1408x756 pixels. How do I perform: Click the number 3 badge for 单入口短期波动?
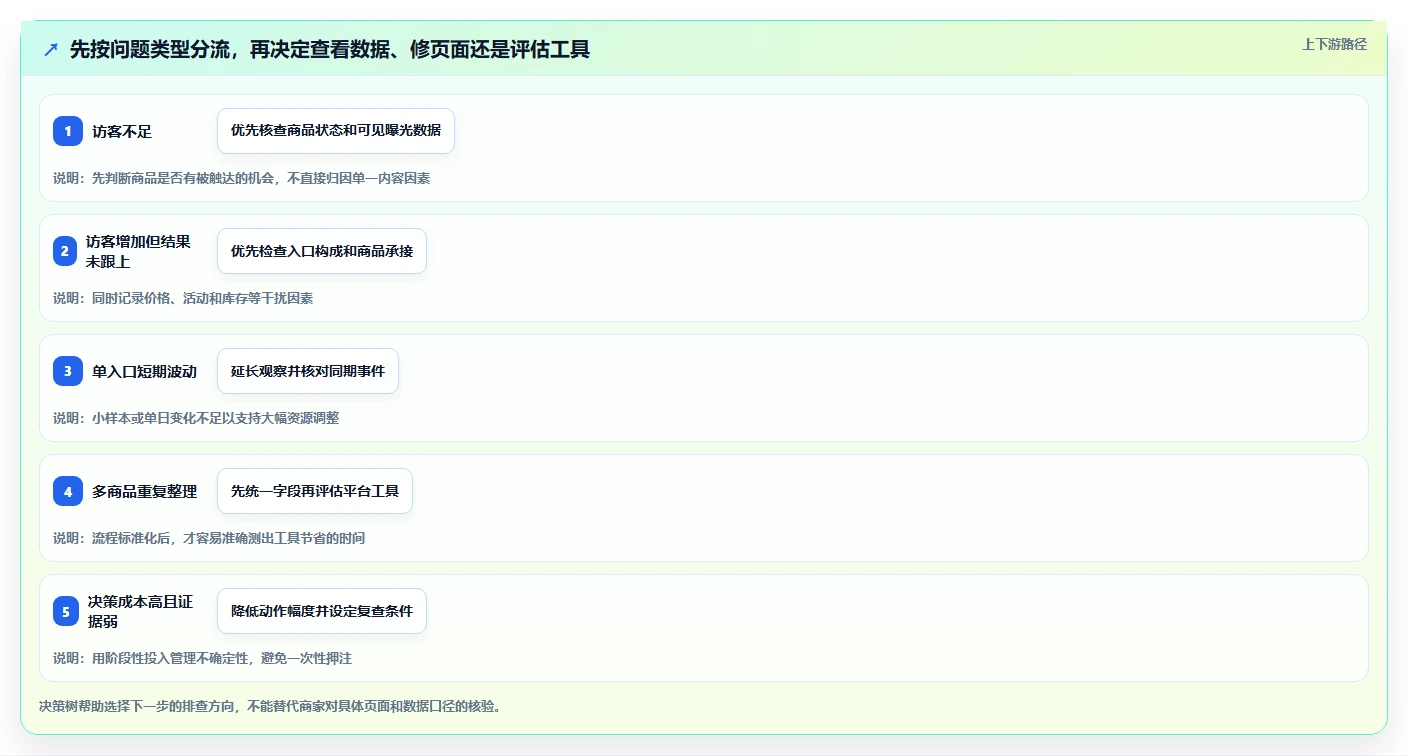[68, 371]
